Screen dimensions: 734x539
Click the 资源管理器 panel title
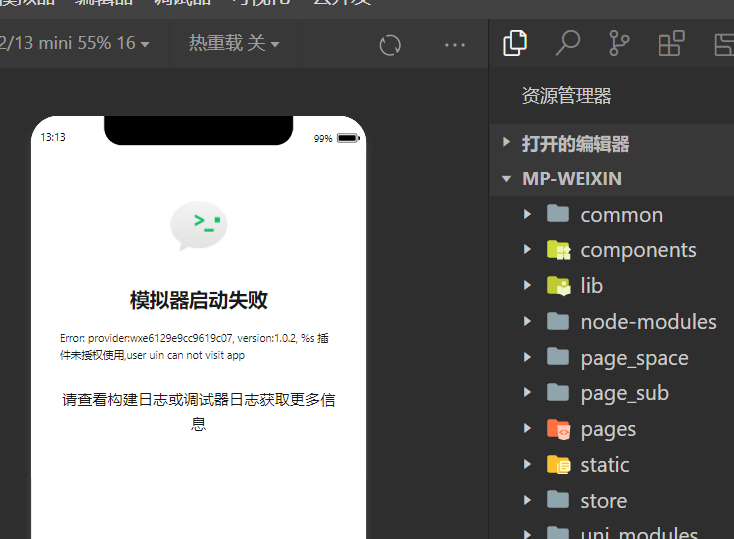coord(566,96)
